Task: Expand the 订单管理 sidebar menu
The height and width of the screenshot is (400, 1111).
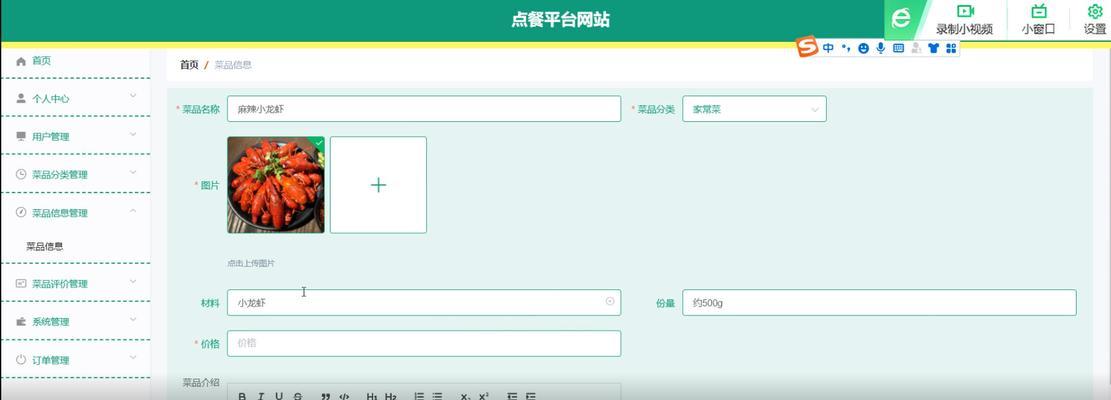Action: [75, 360]
